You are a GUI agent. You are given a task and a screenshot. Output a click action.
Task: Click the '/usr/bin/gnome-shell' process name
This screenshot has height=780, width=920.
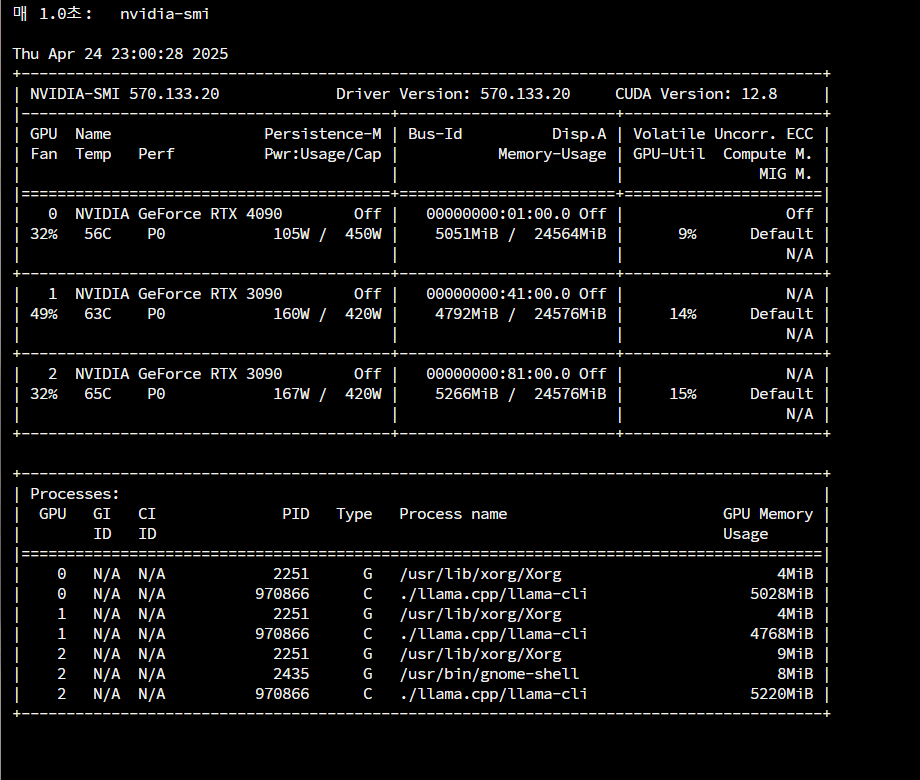(489, 674)
